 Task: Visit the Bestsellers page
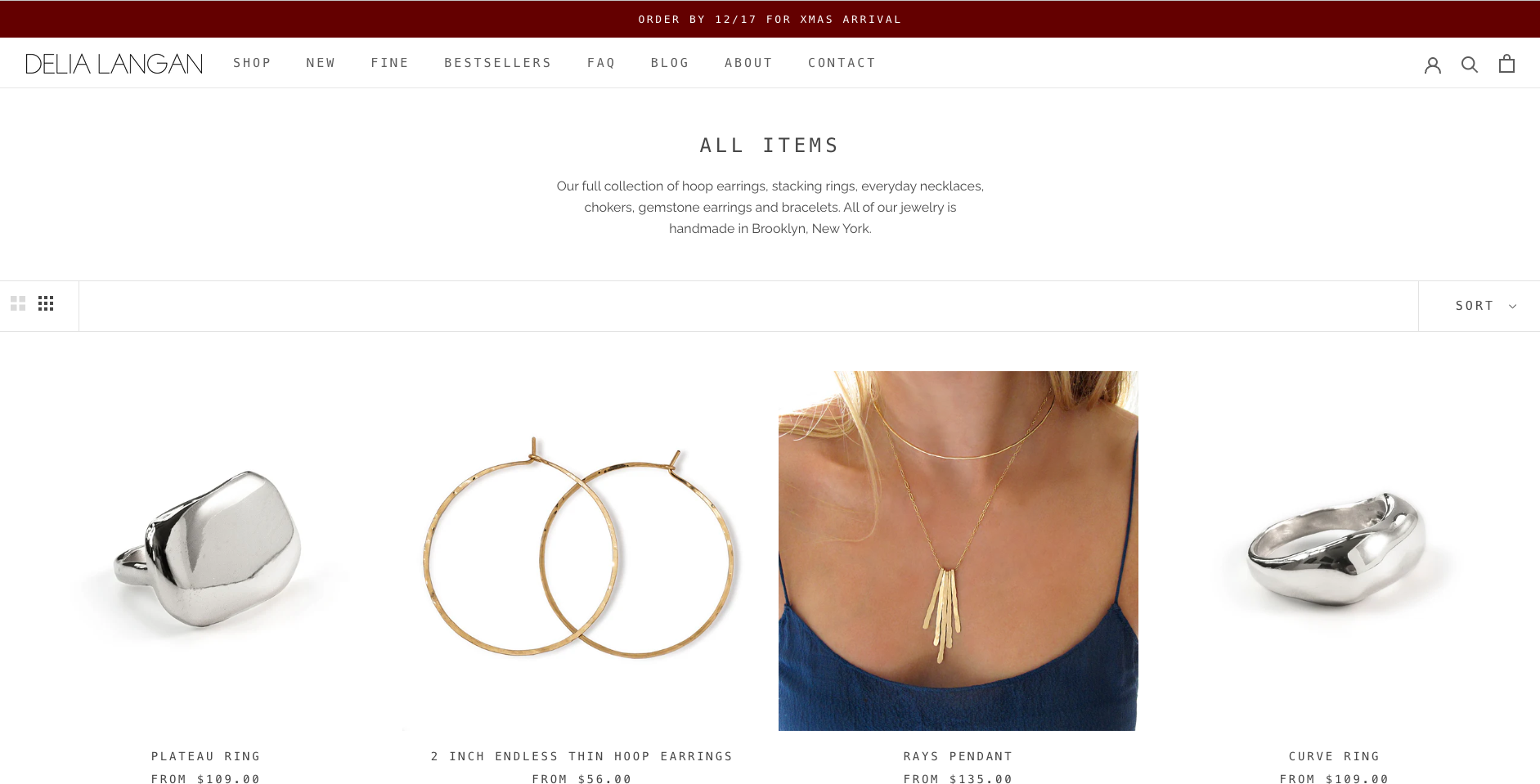(x=497, y=63)
